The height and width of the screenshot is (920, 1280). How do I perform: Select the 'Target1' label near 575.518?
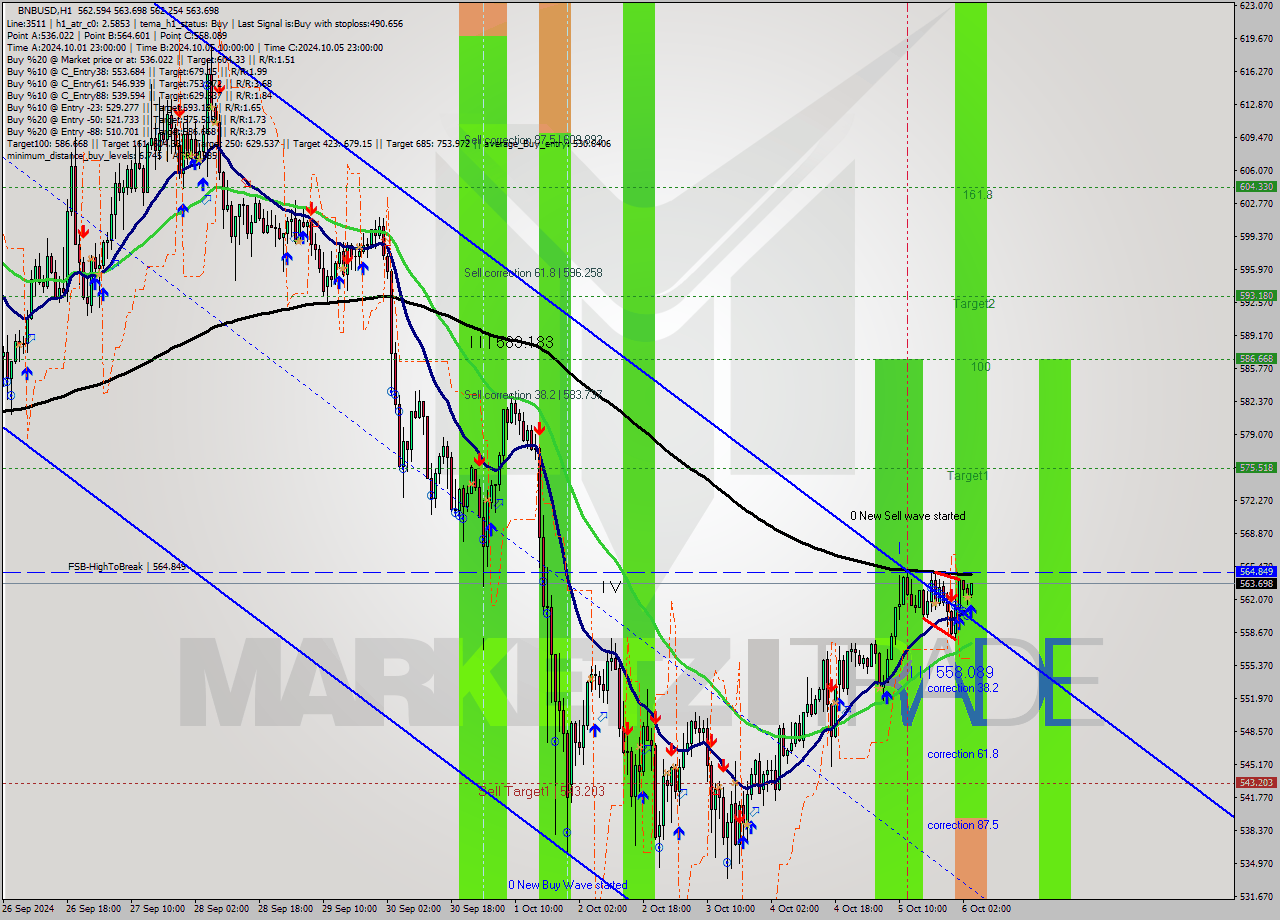[x=968, y=476]
